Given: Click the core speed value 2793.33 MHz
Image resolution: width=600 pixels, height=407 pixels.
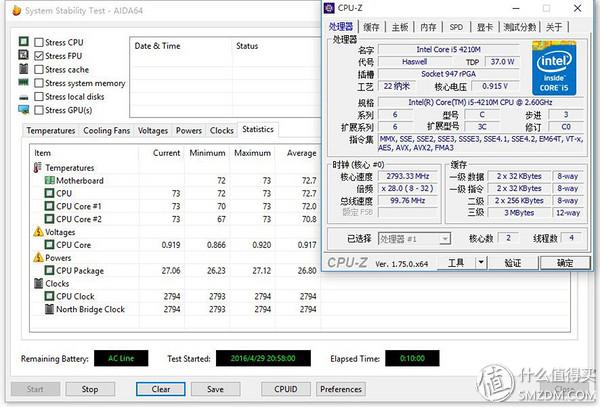Looking at the screenshot, I should point(408,176).
